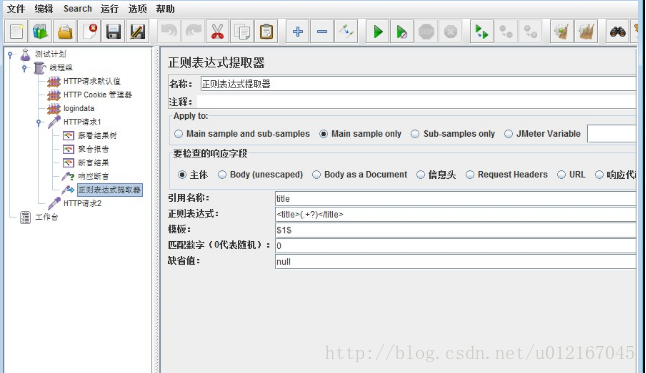Select 工作台 in the tree
Viewport: 646px width, 373px height.
(x=47, y=217)
